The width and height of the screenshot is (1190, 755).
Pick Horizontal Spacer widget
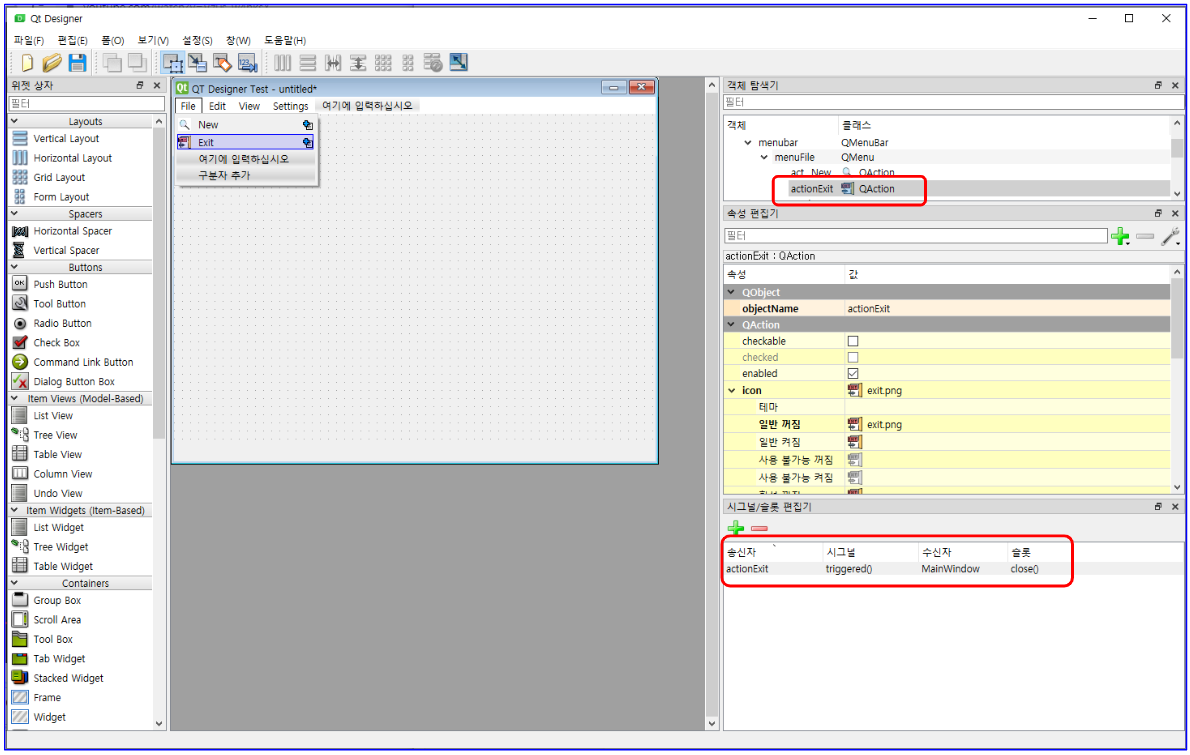[x=72, y=231]
